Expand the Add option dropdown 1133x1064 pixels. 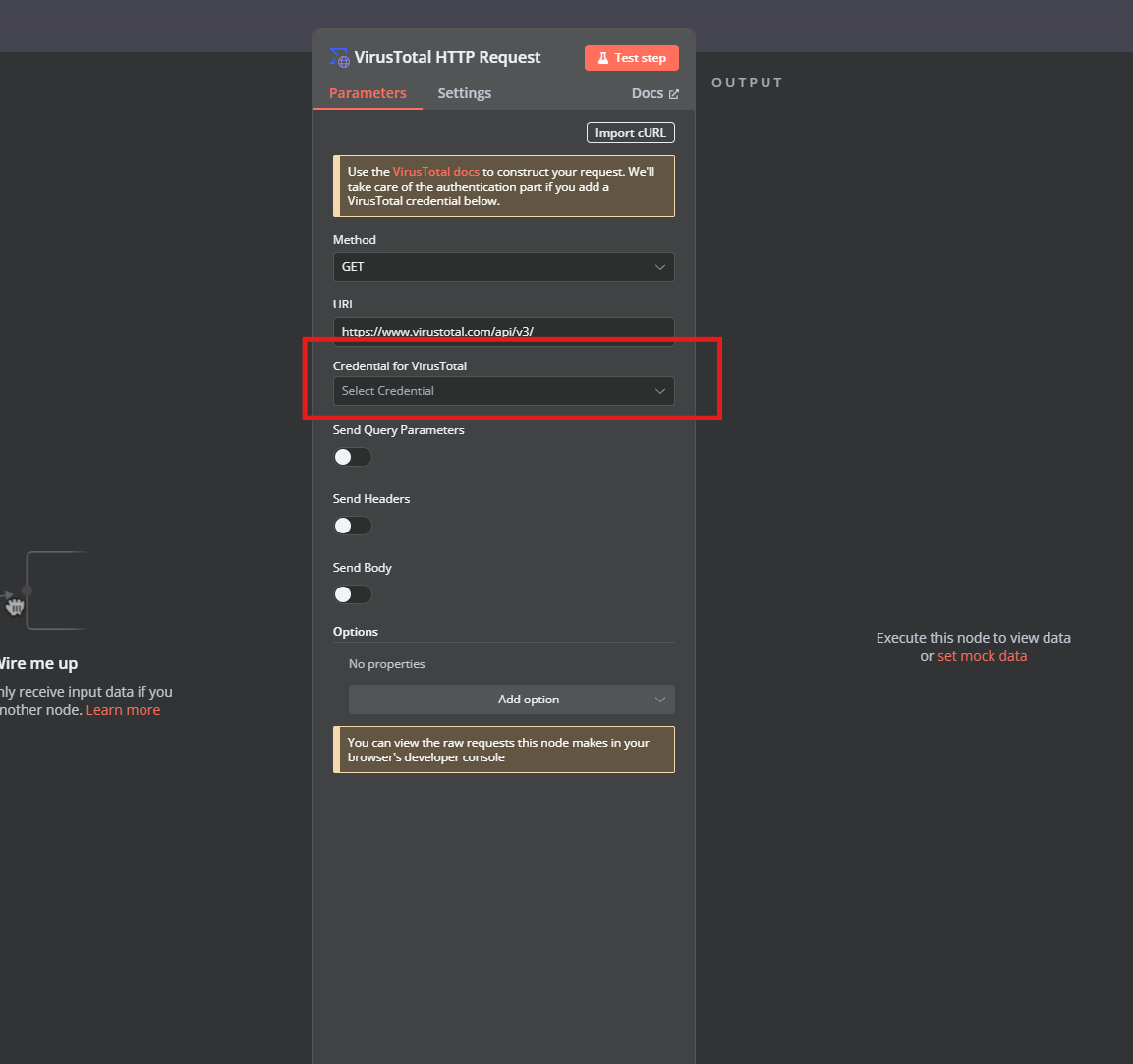click(x=512, y=700)
